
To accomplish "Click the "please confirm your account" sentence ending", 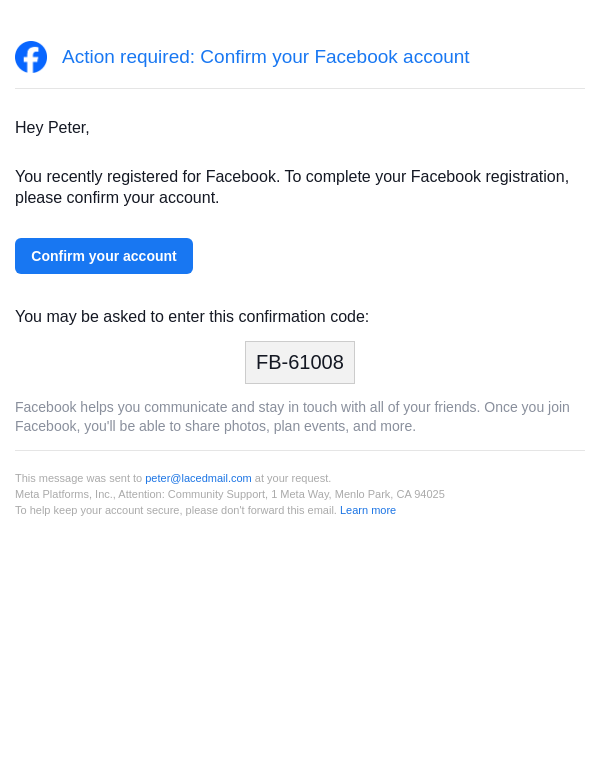I will [x=117, y=198].
